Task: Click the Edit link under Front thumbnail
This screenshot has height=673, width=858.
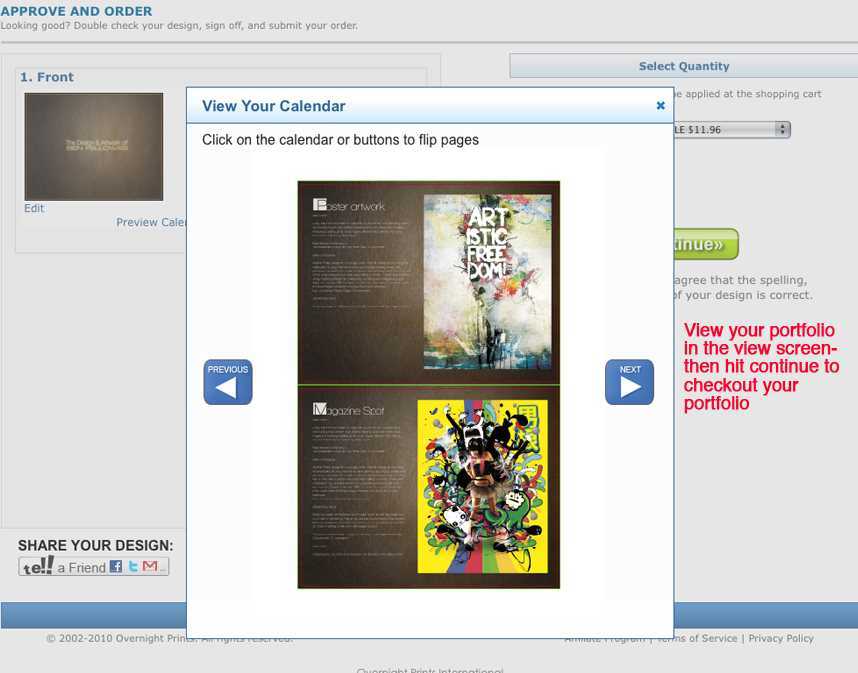Action: point(34,208)
